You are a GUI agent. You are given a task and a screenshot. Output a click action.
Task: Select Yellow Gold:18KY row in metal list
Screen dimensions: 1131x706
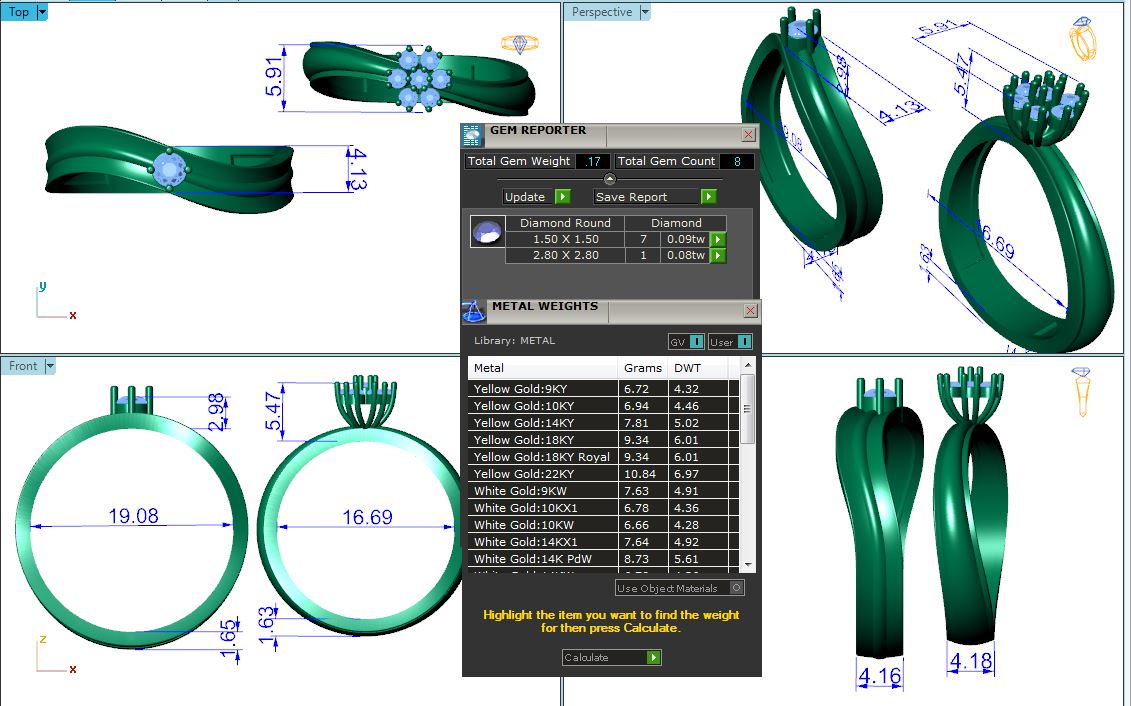pos(543,440)
